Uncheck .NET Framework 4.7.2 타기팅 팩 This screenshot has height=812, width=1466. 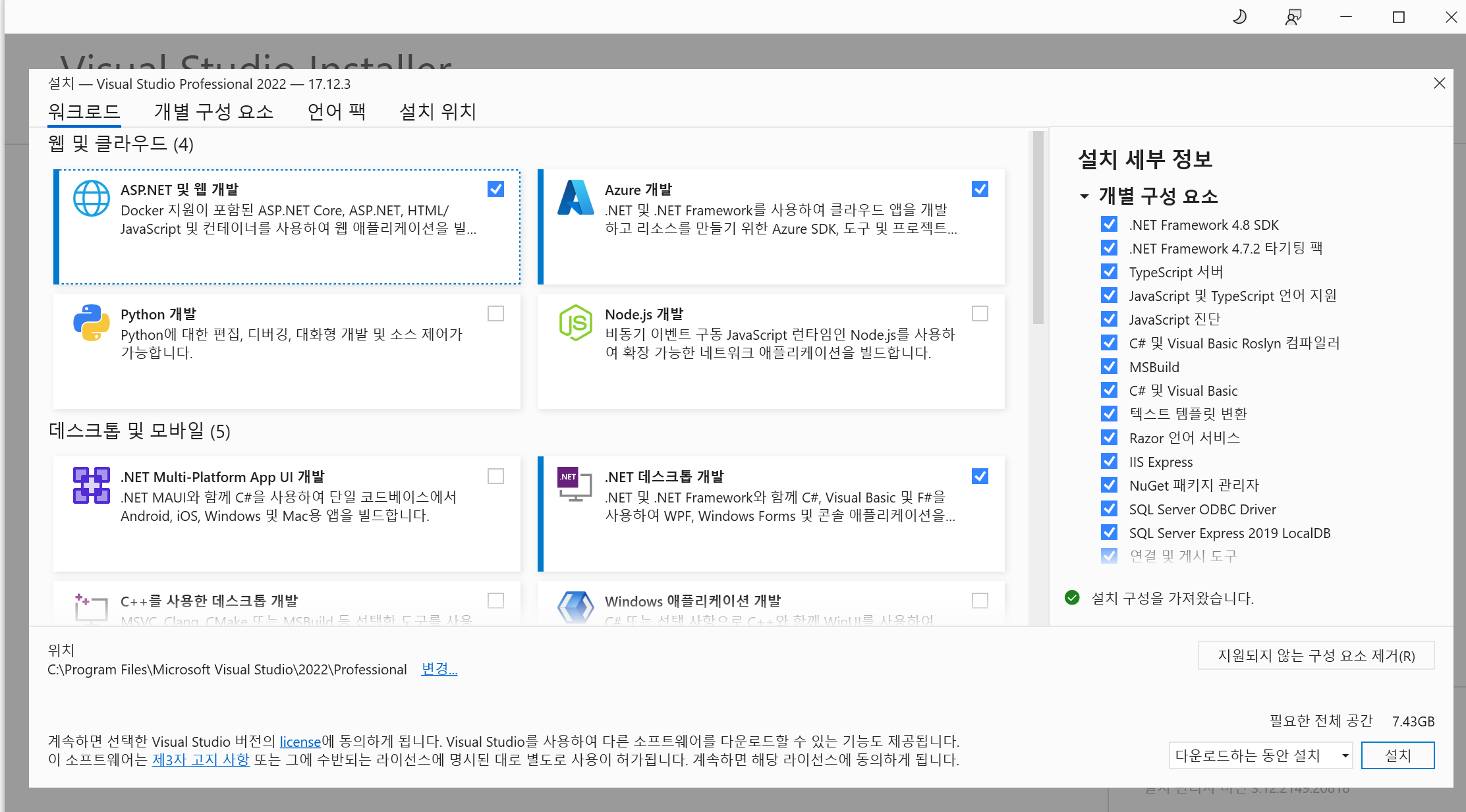(1109, 248)
